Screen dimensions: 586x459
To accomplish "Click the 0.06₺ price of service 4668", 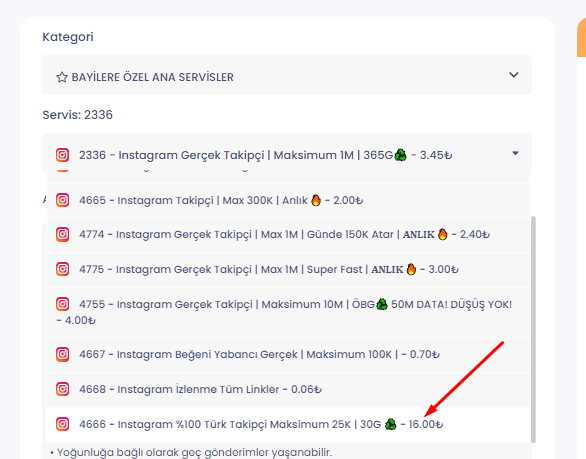I will [306, 389].
